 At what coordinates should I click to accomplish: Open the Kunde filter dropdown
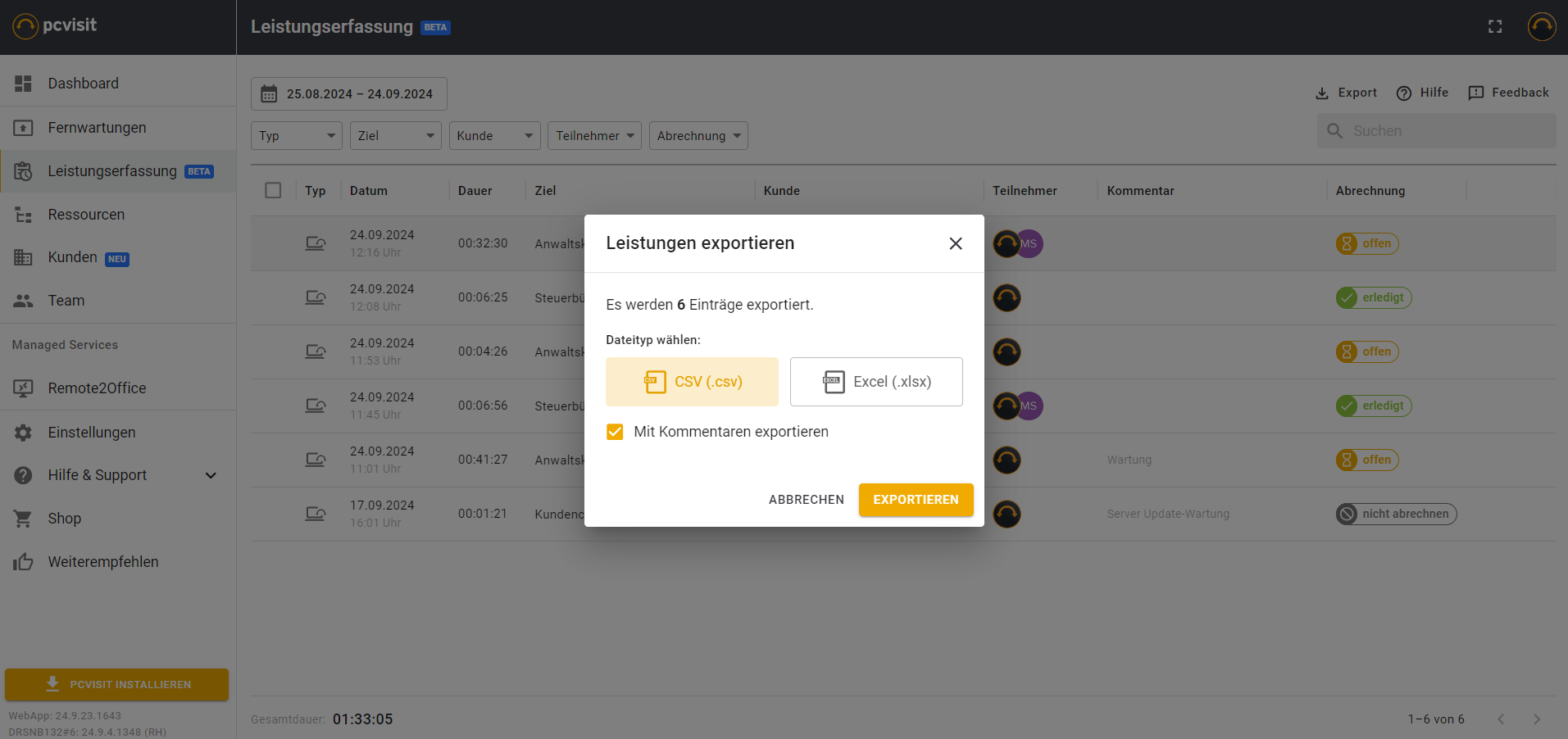coord(493,135)
